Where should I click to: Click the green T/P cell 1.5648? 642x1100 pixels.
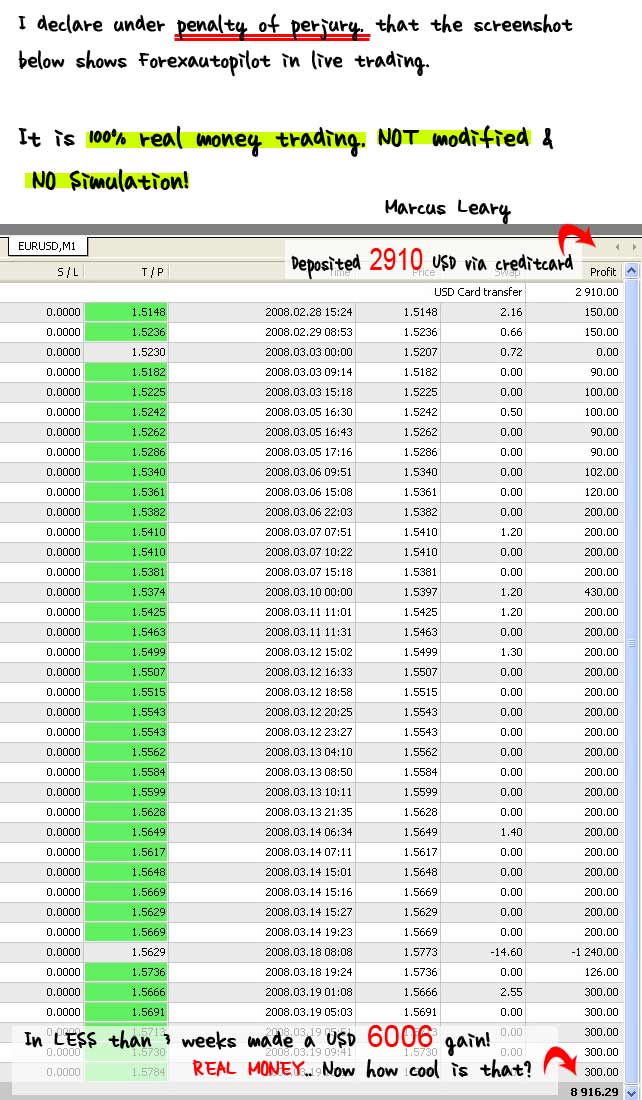[x=126, y=871]
